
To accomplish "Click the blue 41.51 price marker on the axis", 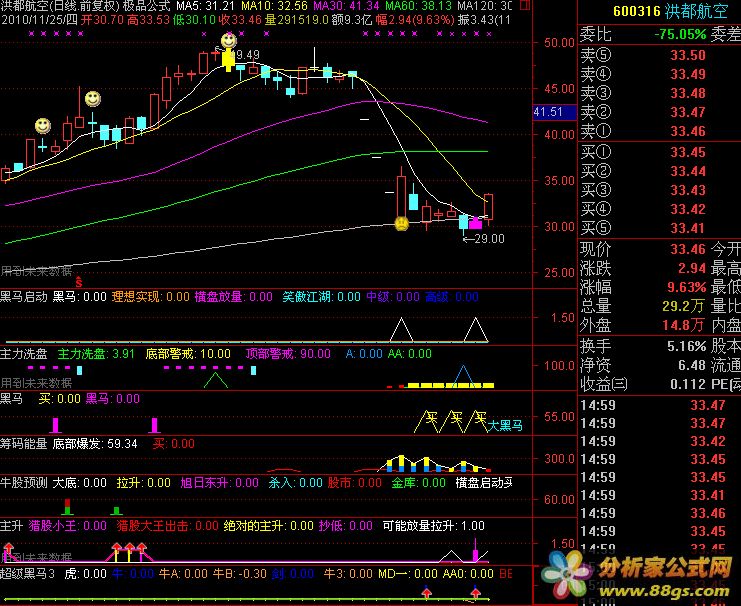I will tap(554, 112).
